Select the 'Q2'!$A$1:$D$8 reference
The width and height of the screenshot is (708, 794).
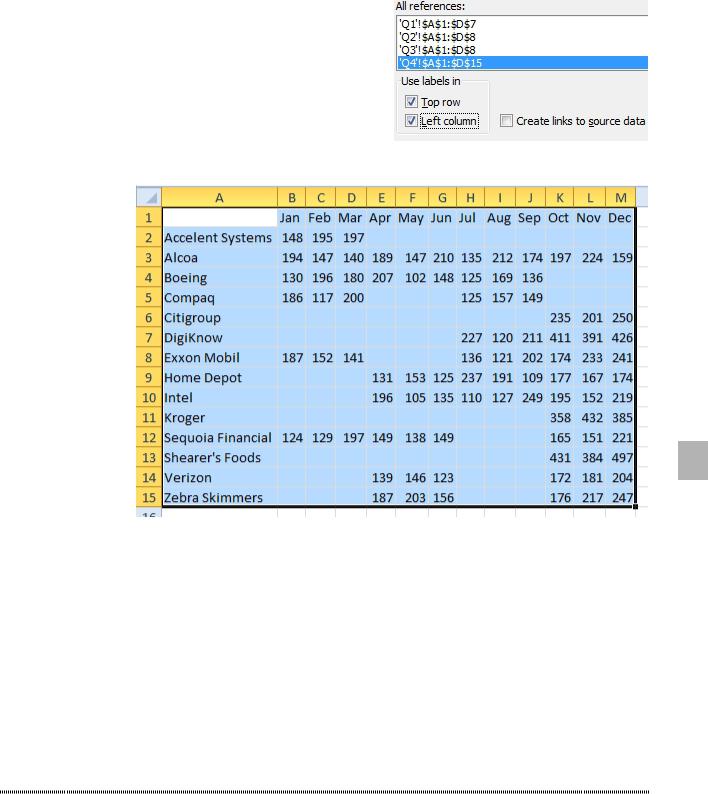[x=522, y=37]
